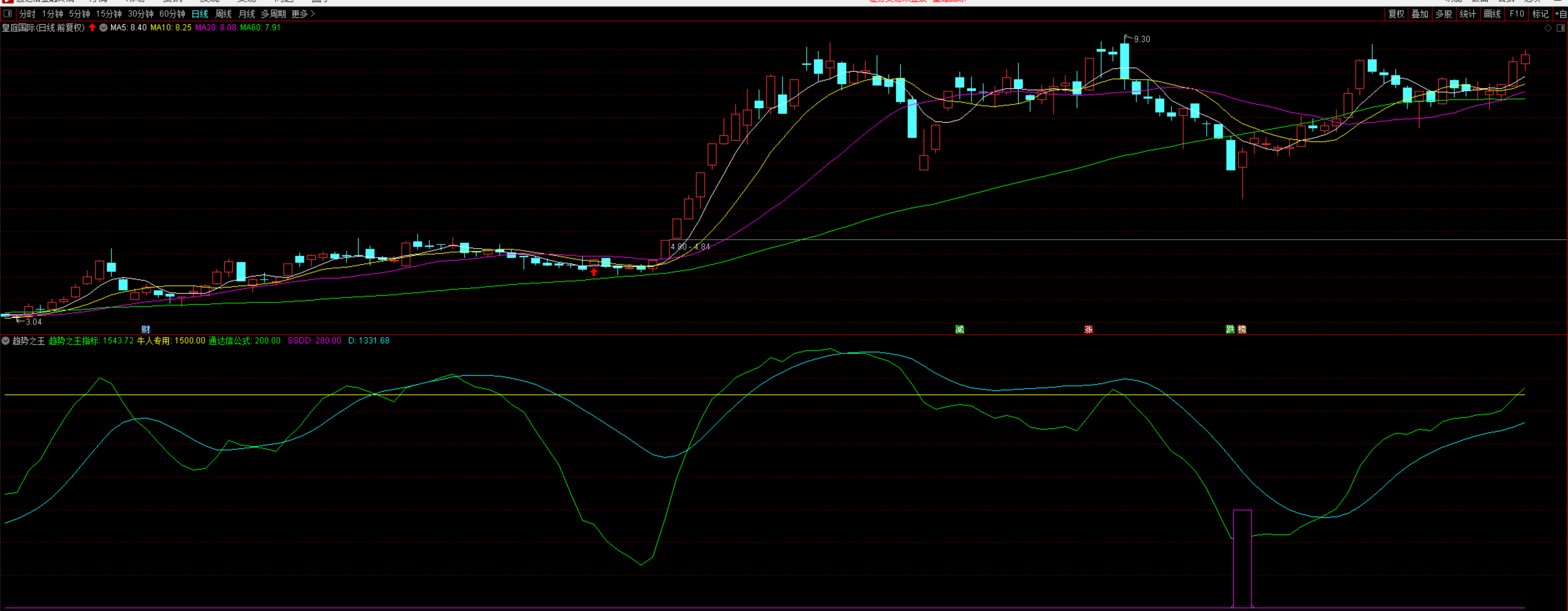The width and height of the screenshot is (1568, 611).
Task: Select the 60分钟 period tab
Action: (172, 13)
